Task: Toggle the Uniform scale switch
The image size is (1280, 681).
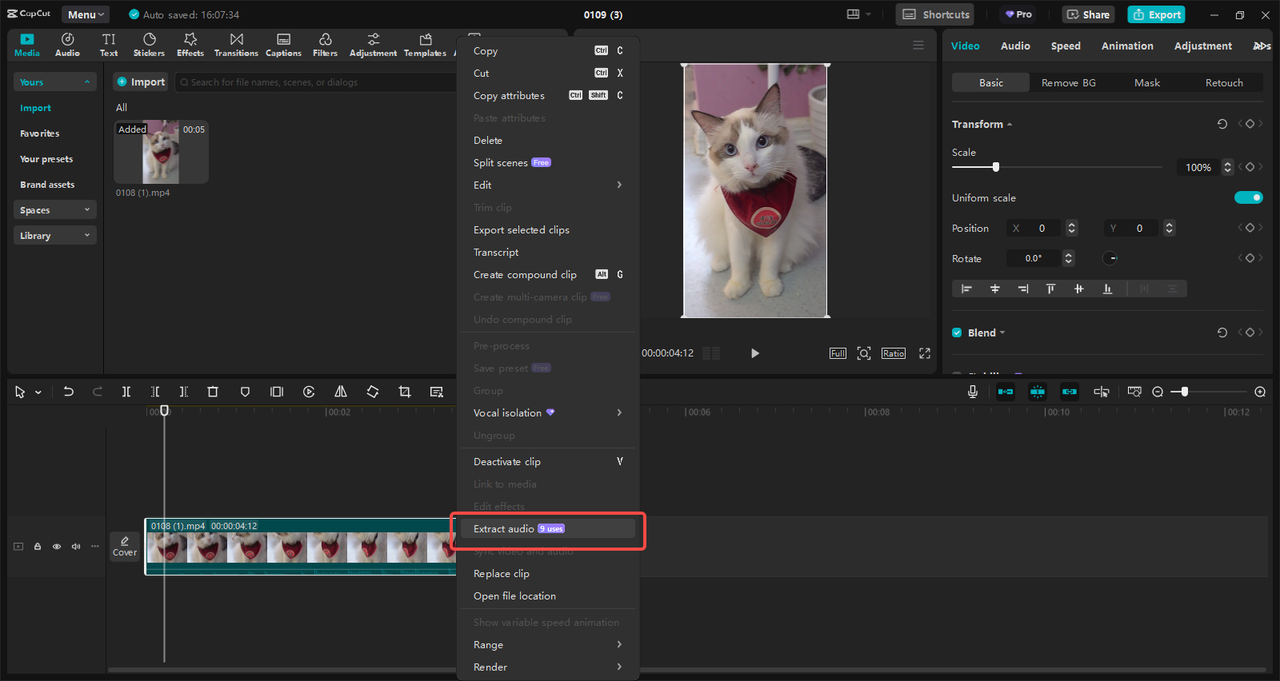Action: 1249,198
